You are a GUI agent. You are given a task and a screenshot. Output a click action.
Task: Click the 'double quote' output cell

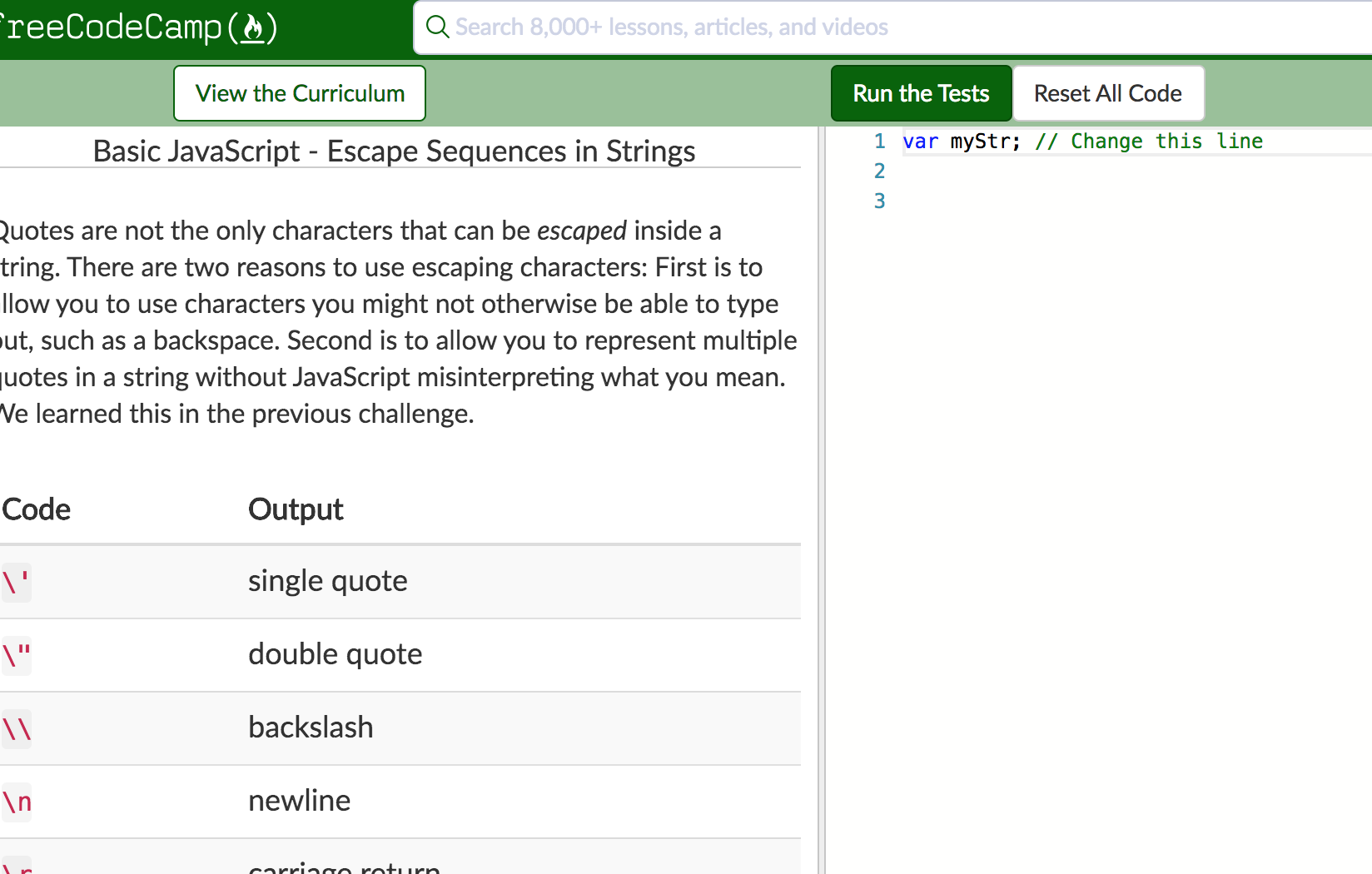336,654
